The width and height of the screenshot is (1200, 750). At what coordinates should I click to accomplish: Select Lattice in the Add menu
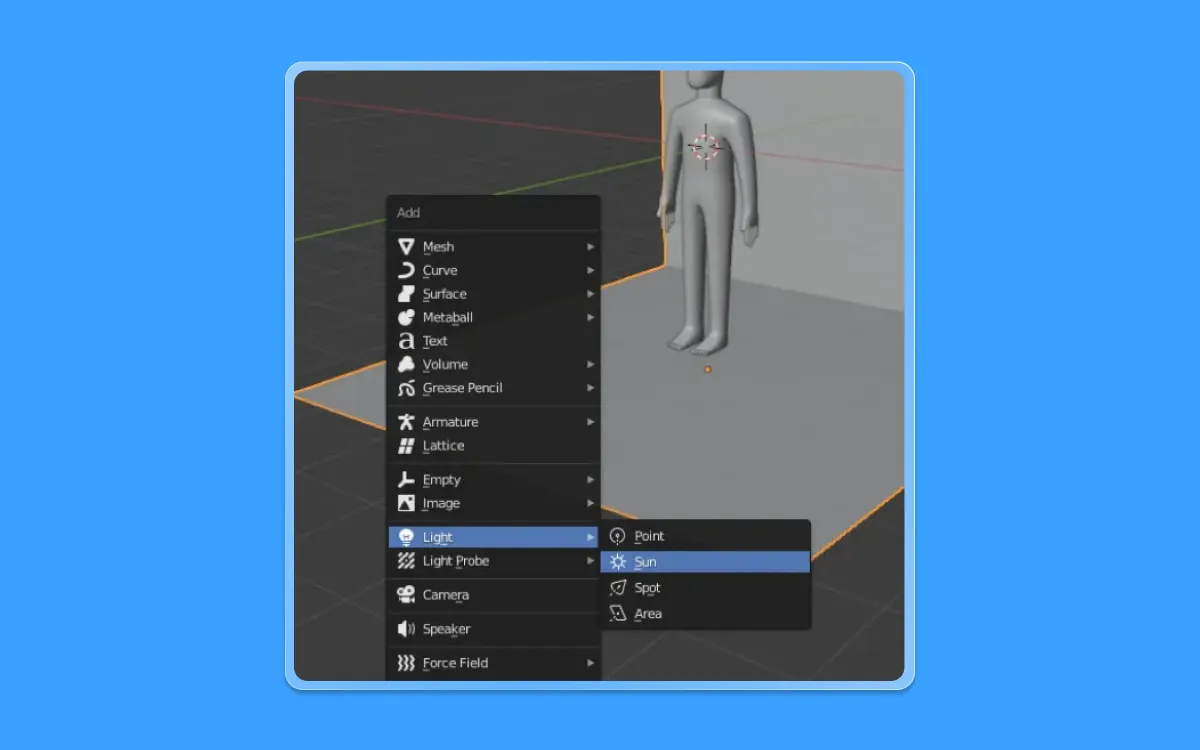494,446
